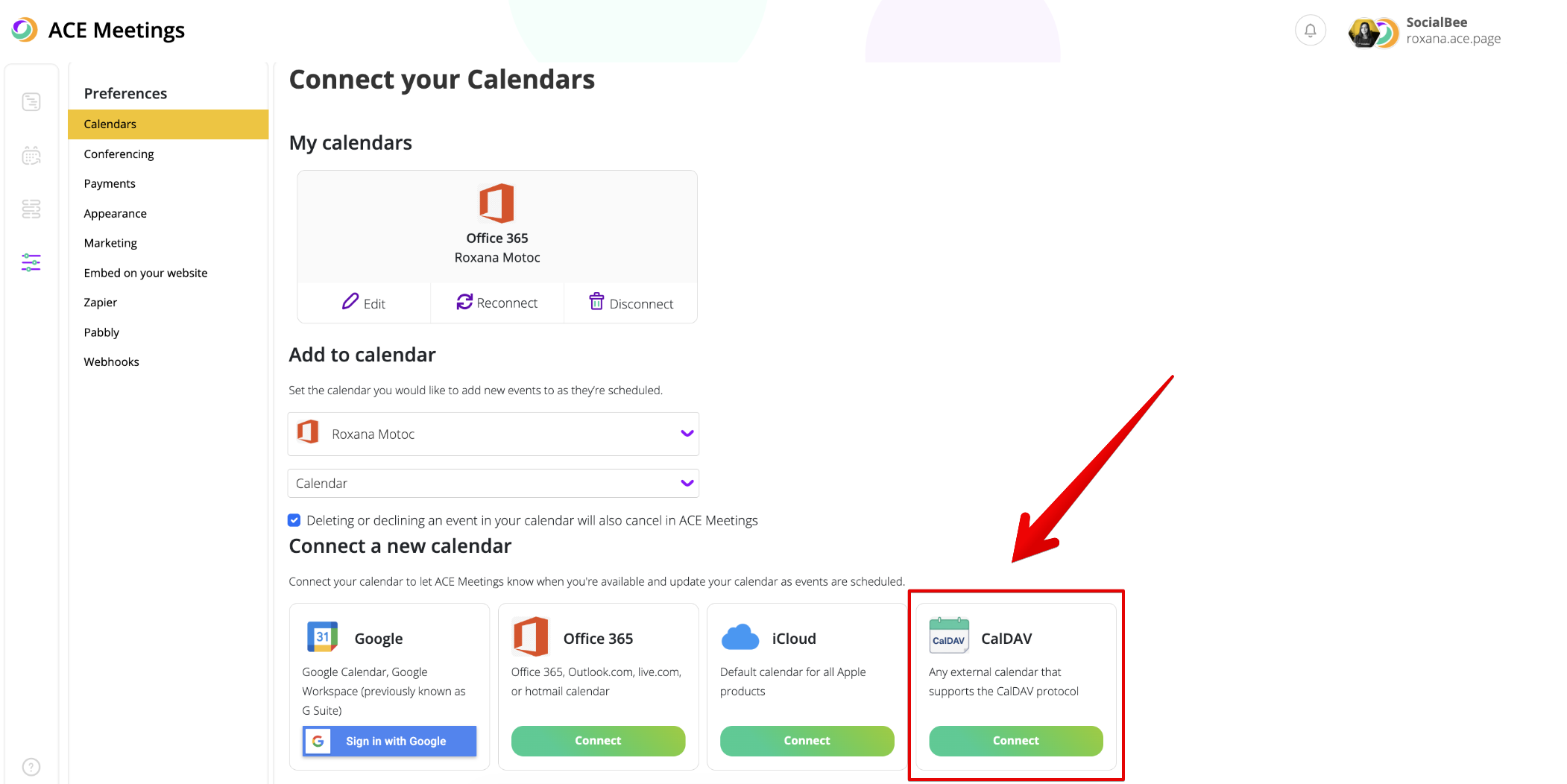Screen dimensions: 1567x784
Task: Click the ACE Meetings logo
Action: (25, 30)
